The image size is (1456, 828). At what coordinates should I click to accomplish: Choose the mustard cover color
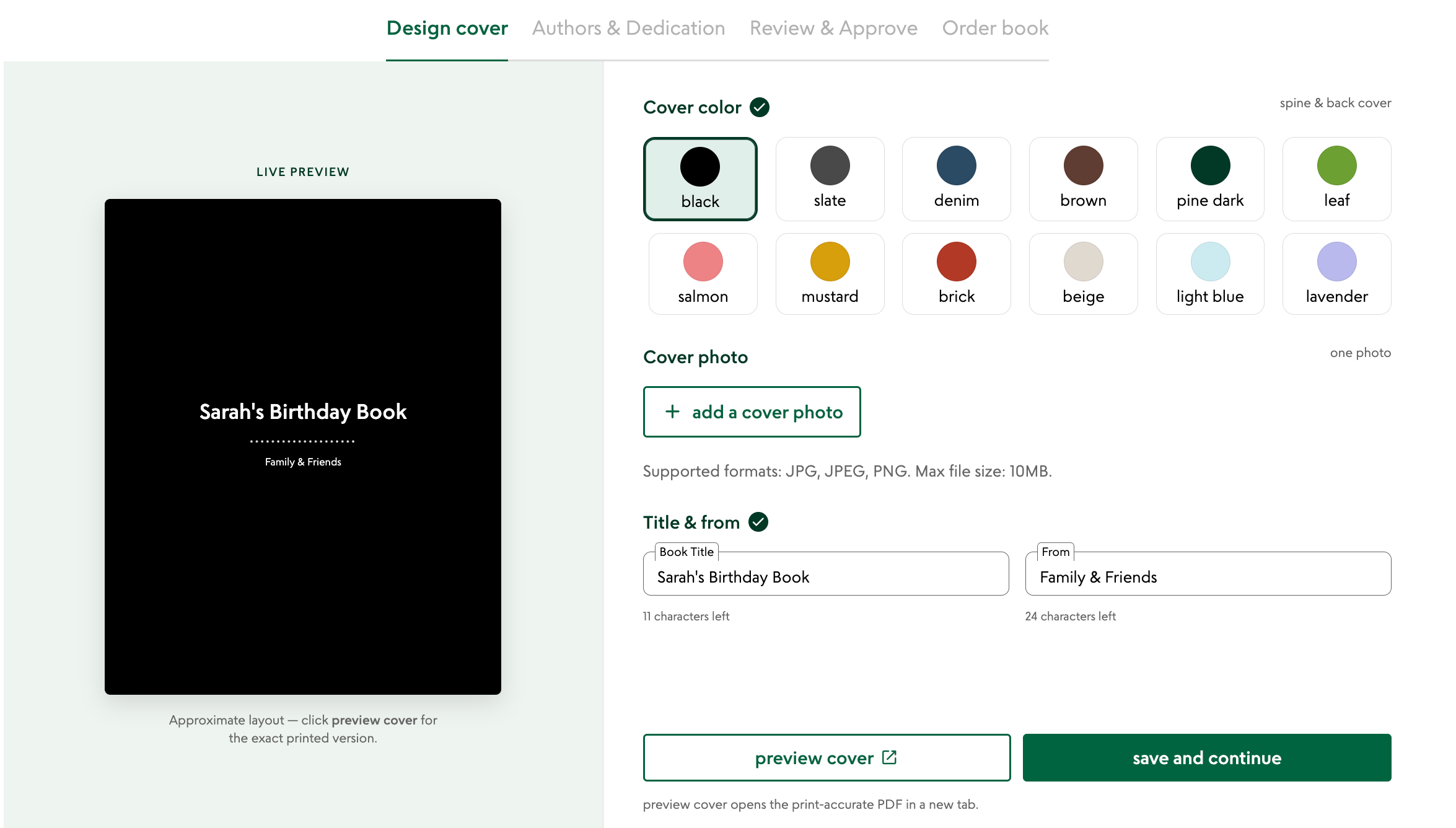pyautogui.click(x=830, y=274)
